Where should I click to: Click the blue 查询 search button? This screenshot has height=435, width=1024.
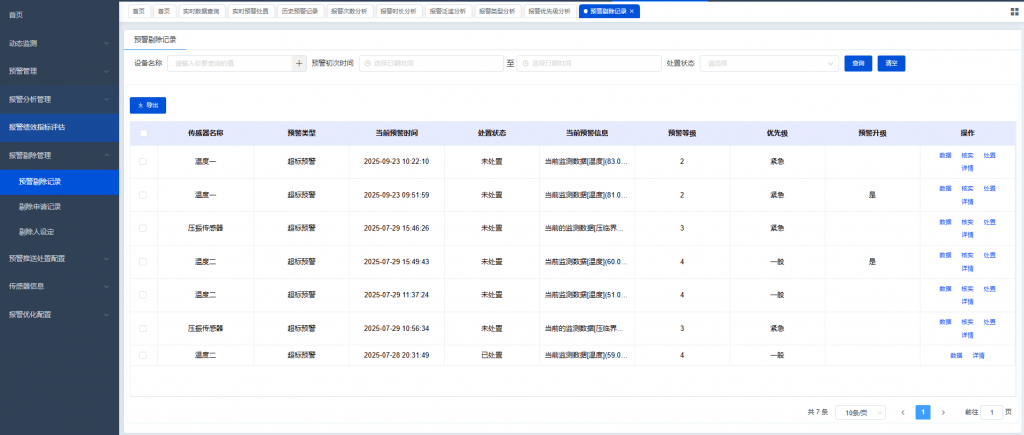857,63
